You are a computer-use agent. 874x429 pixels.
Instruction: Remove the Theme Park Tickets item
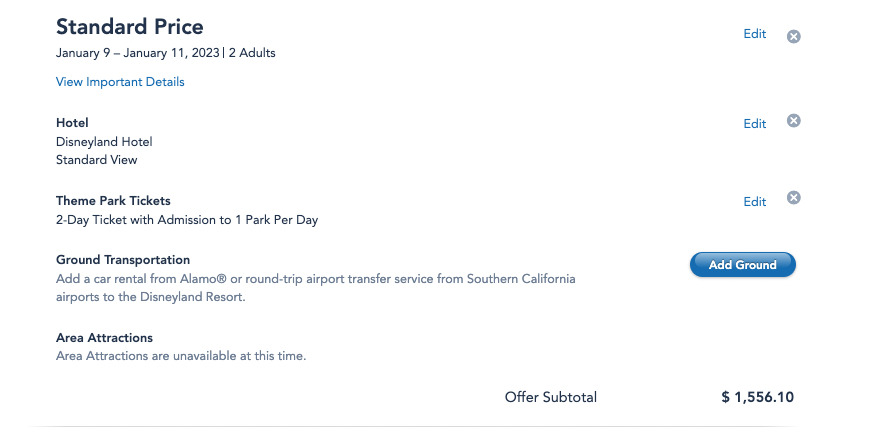[794, 198]
